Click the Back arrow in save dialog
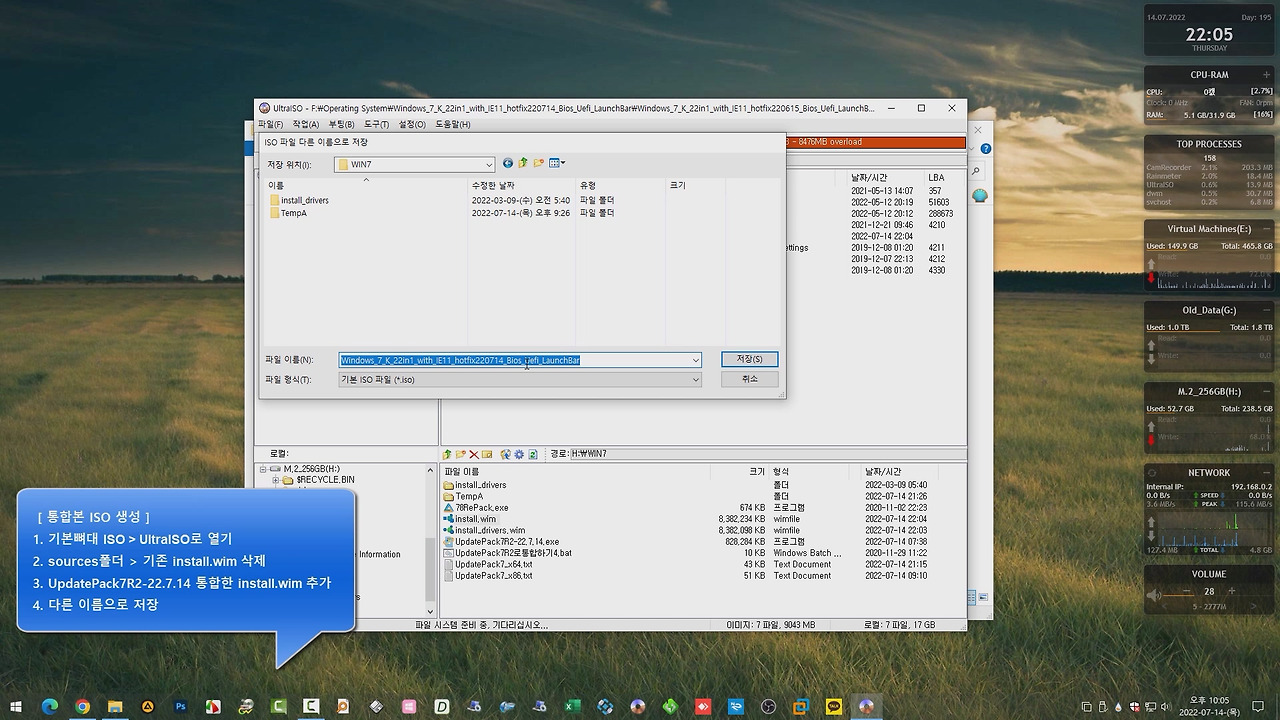Image resolution: width=1280 pixels, height=720 pixels. 508,163
